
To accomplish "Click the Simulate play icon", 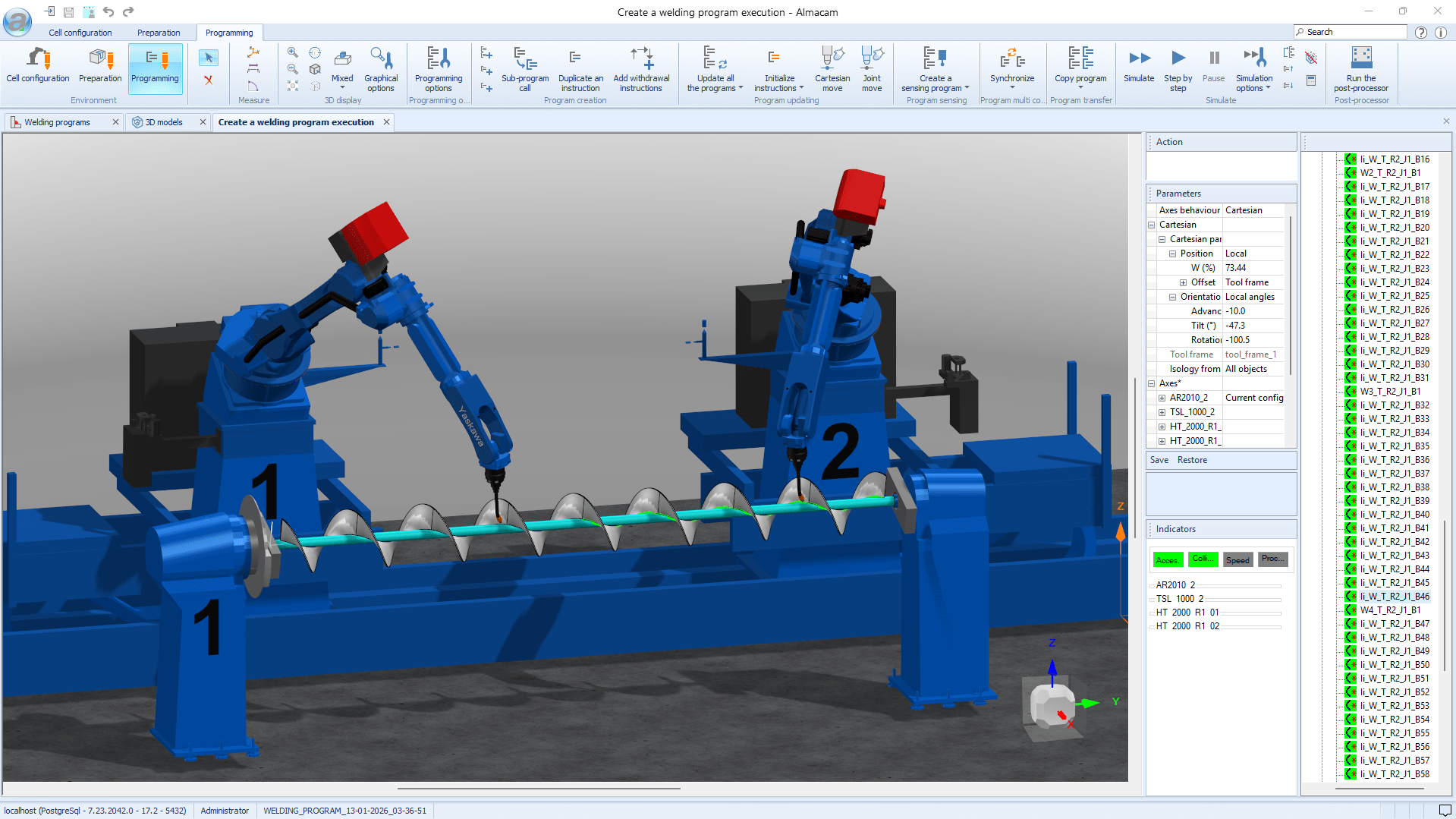I will 1138,59.
